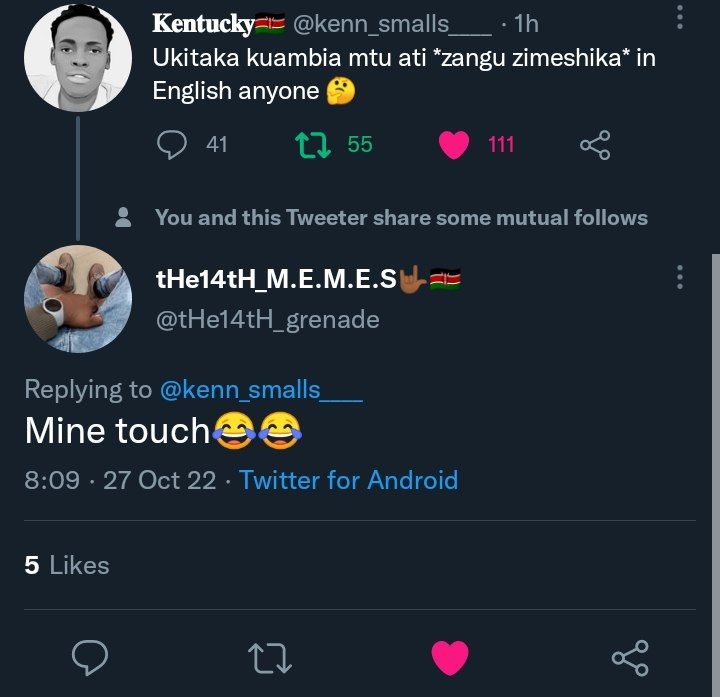Screen dimensions: 720x697
Task: Share the 'Mine touch' reply
Action: coord(630,658)
